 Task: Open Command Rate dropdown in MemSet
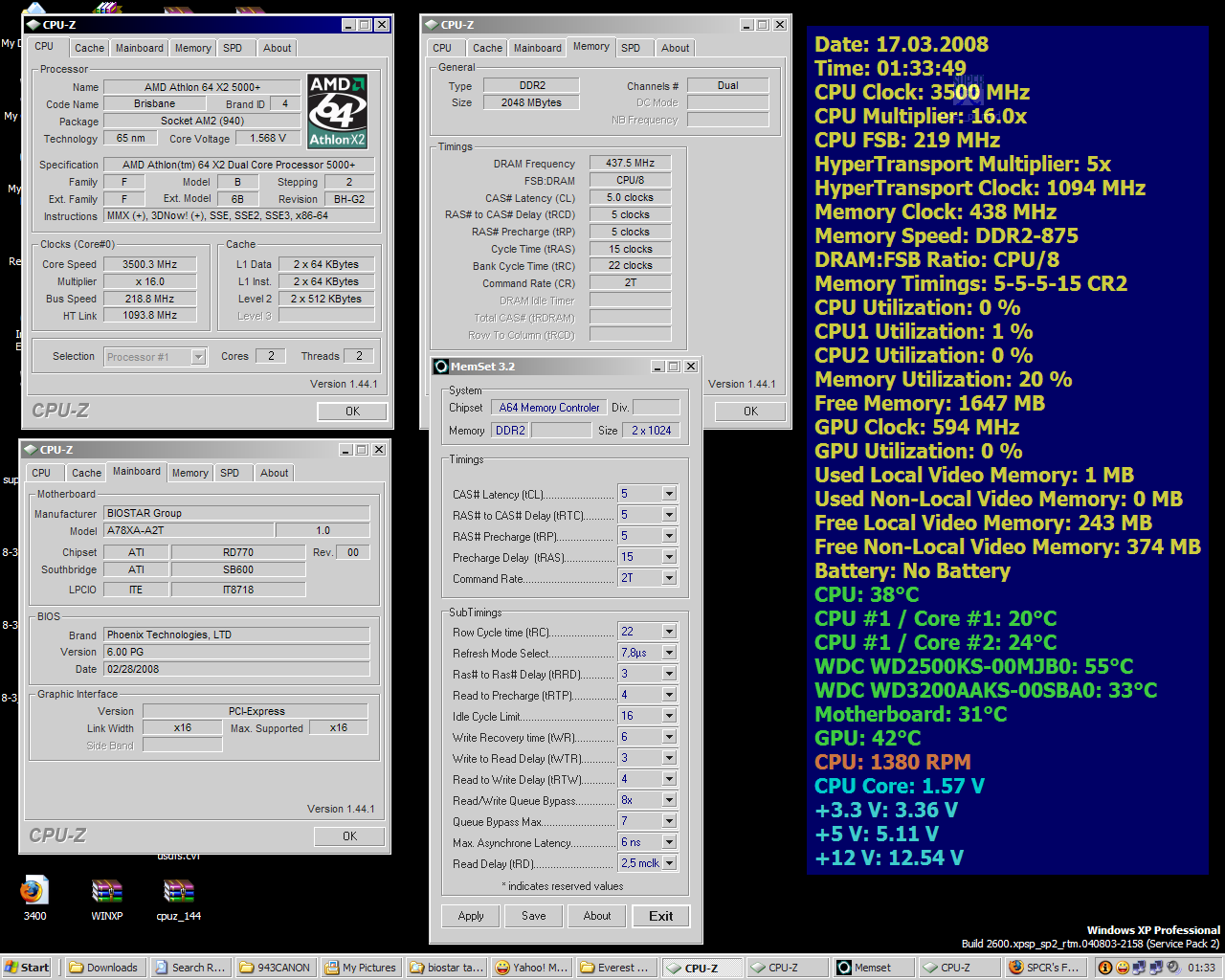(x=669, y=578)
